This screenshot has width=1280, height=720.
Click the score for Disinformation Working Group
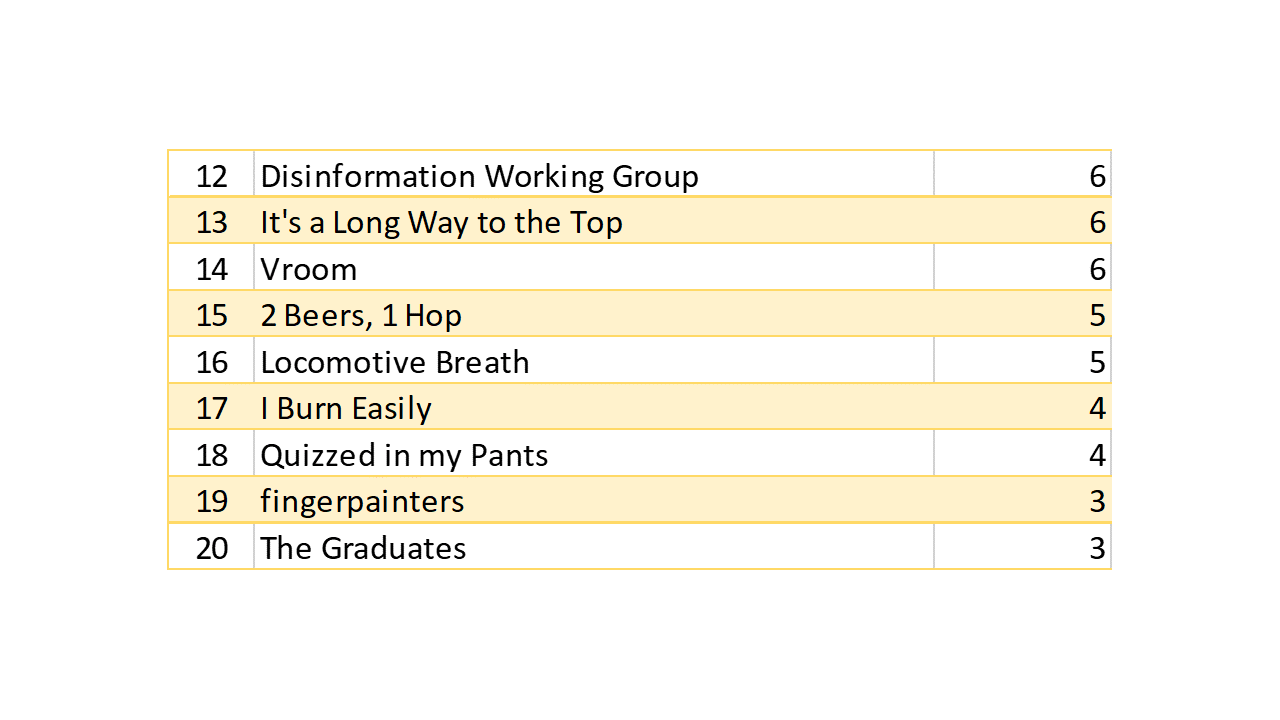[x=1097, y=176]
